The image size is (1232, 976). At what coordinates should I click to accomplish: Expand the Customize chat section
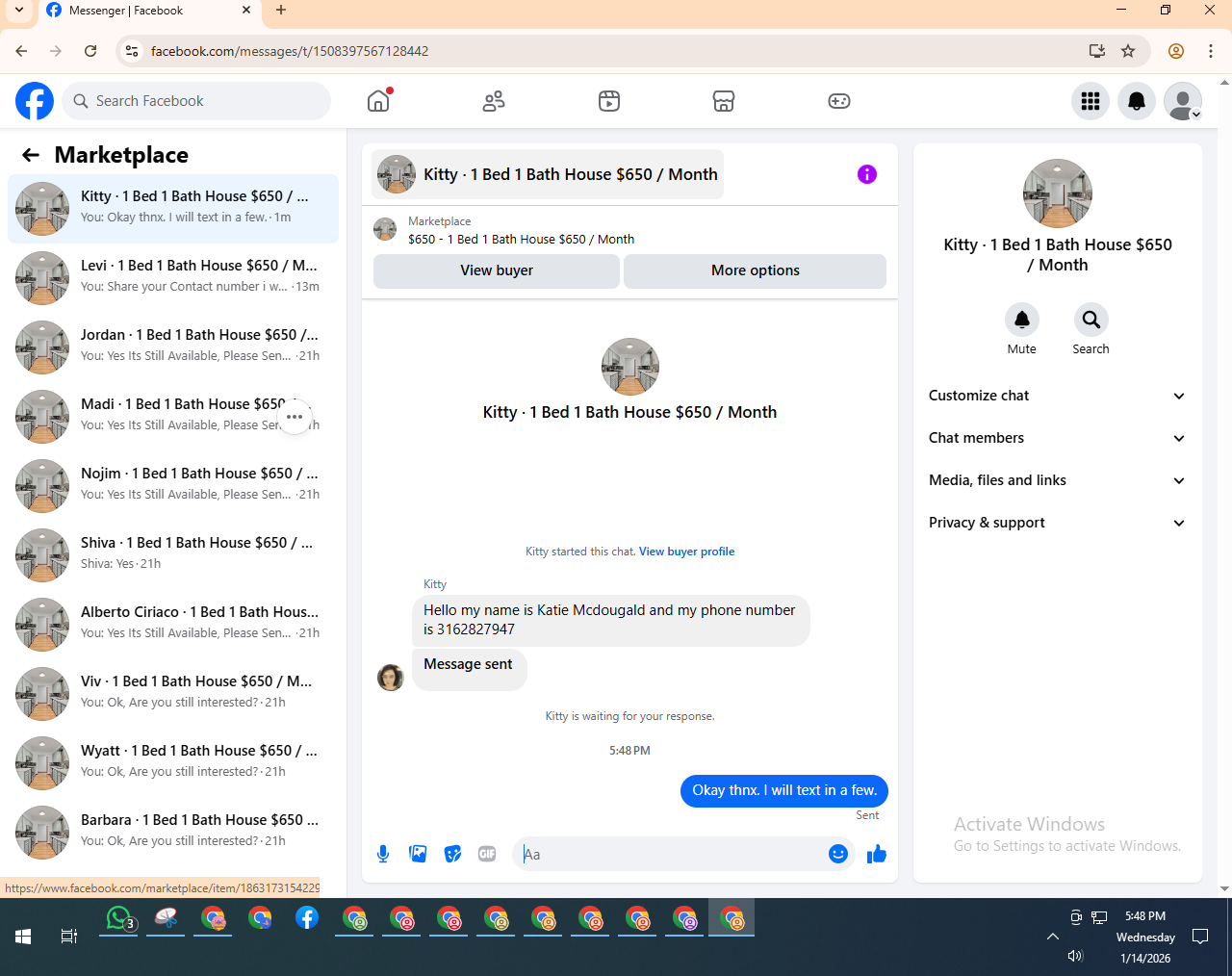[x=1057, y=396]
